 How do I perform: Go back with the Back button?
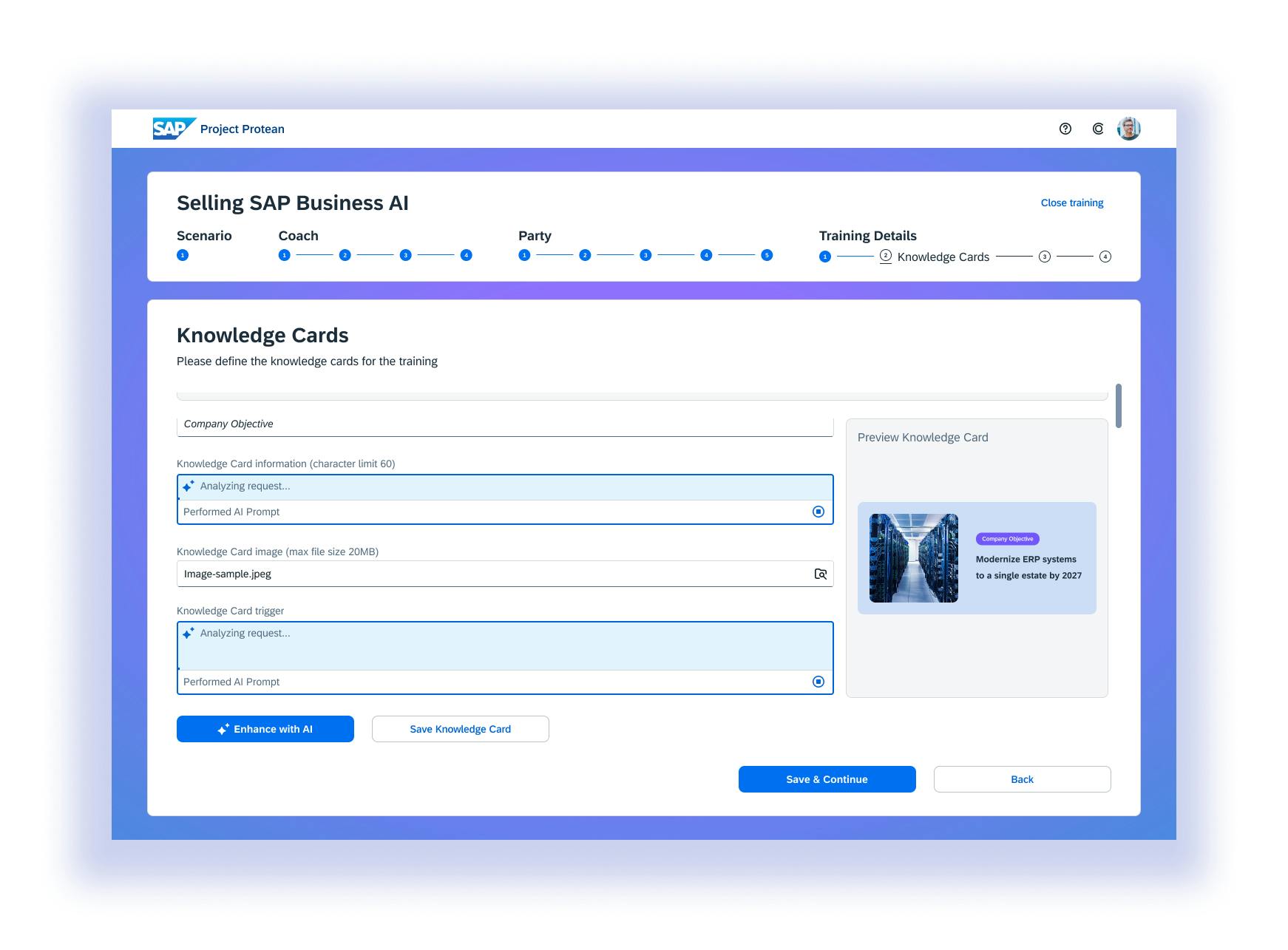(x=1023, y=779)
